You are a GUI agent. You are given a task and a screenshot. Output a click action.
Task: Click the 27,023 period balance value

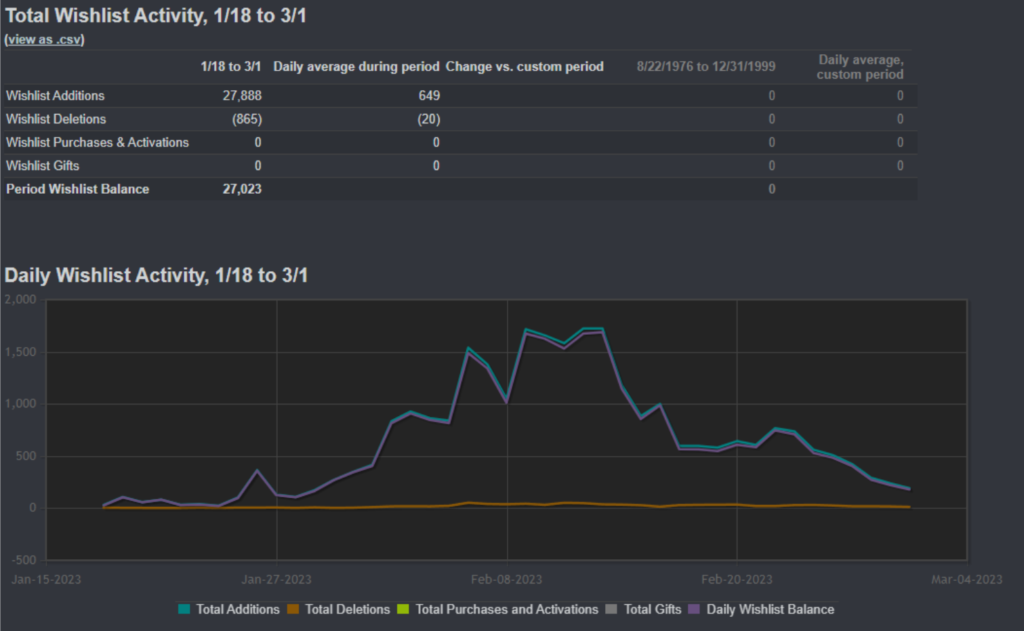pyautogui.click(x=242, y=189)
